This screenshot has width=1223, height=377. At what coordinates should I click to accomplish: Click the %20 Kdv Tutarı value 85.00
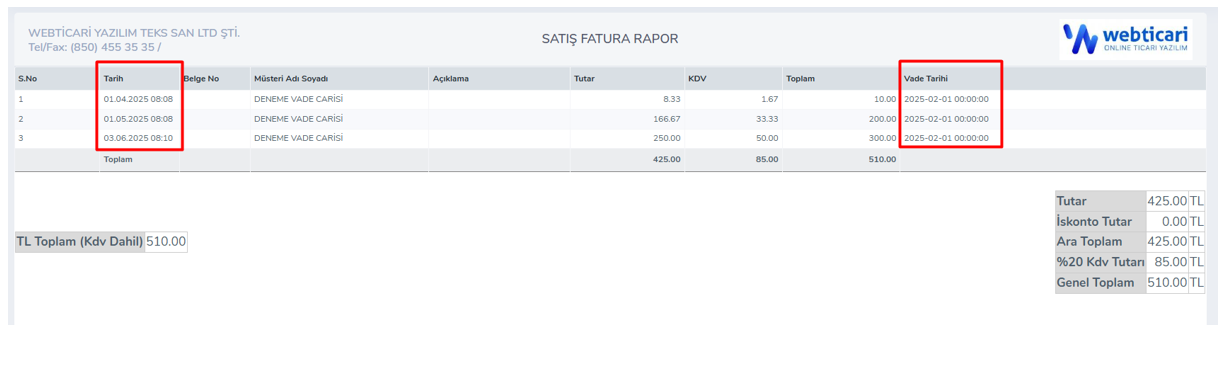[1171, 262]
